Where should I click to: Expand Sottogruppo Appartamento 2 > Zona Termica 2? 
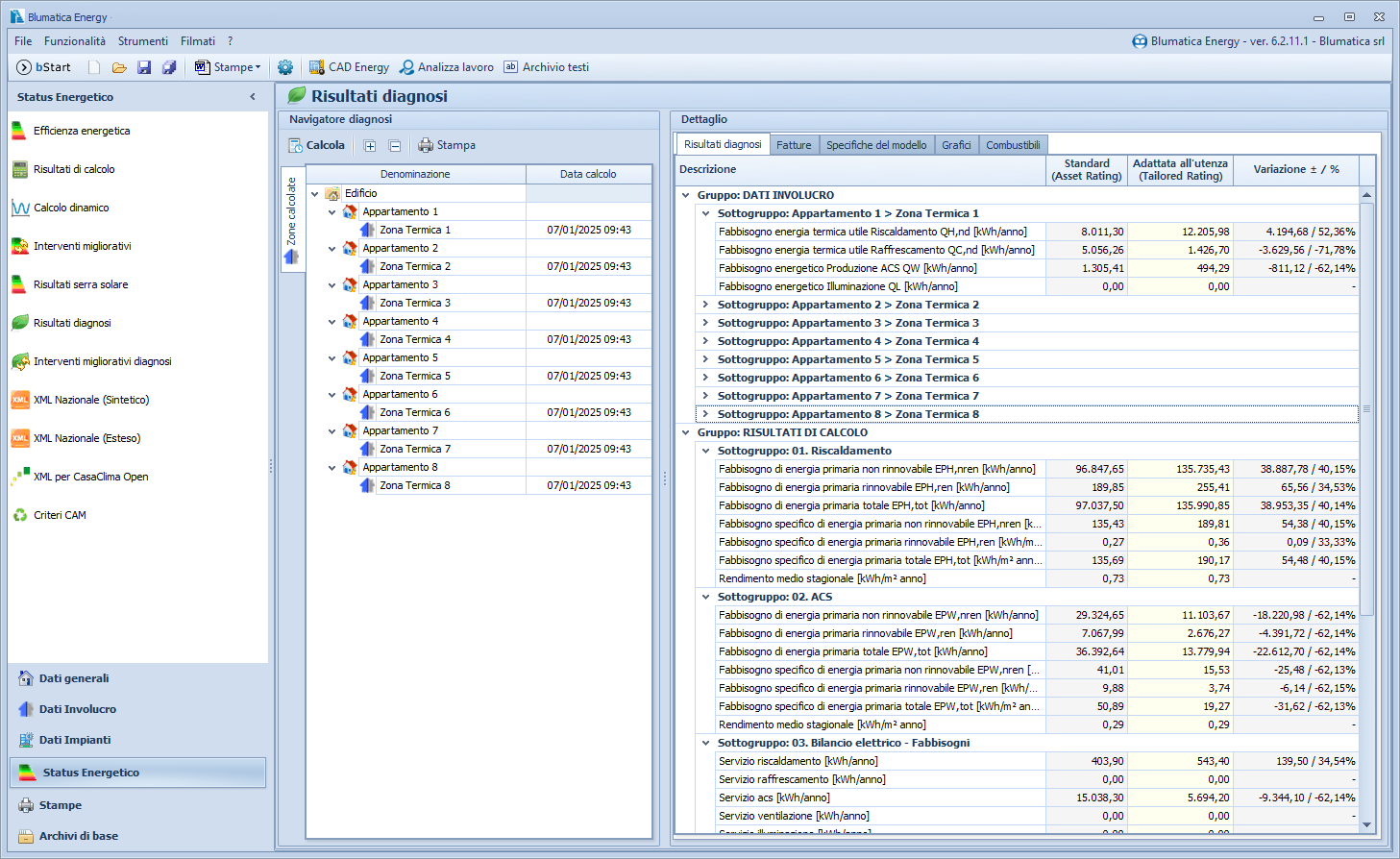(705, 305)
